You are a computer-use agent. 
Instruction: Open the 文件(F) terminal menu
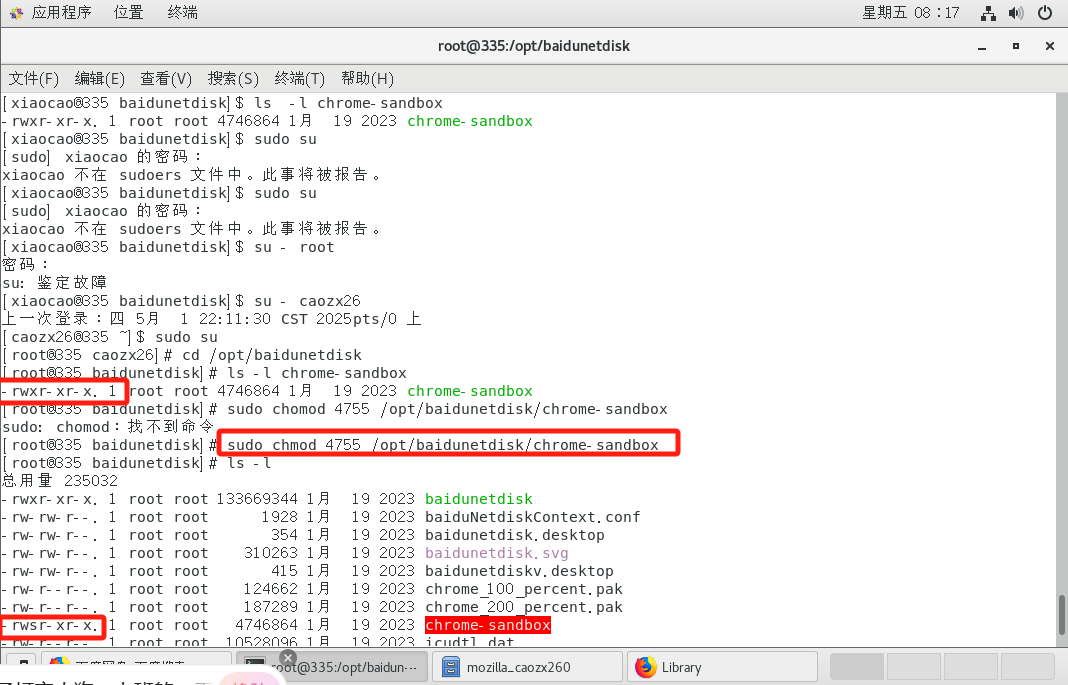[33, 78]
